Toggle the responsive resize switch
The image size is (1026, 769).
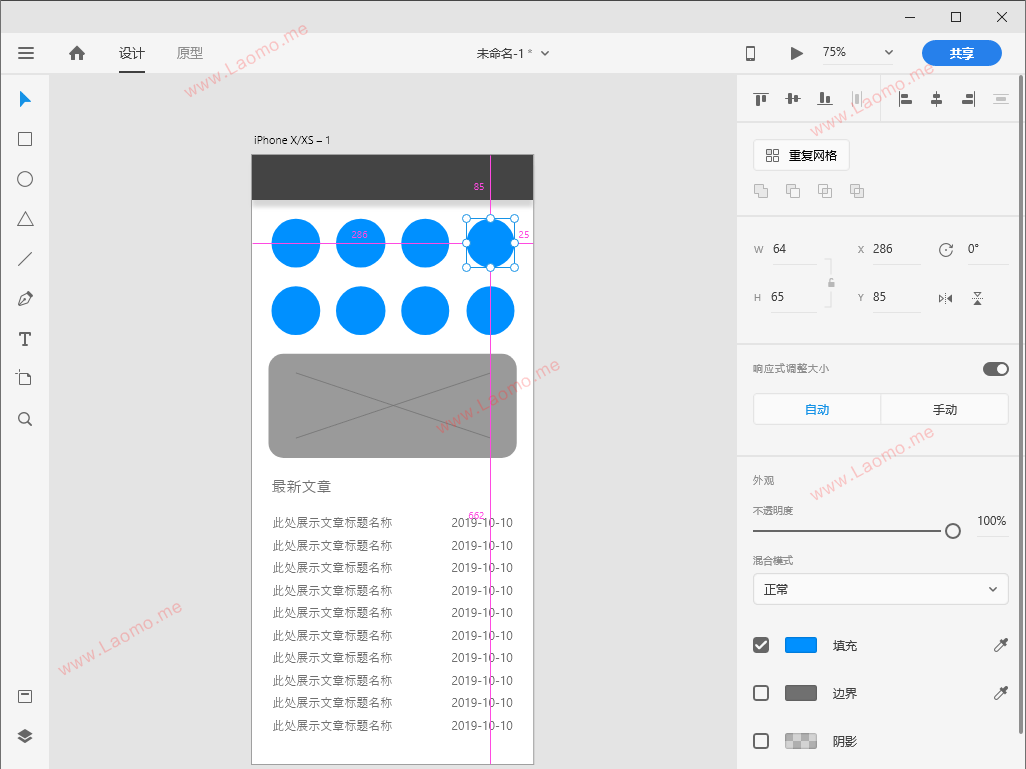click(x=995, y=369)
